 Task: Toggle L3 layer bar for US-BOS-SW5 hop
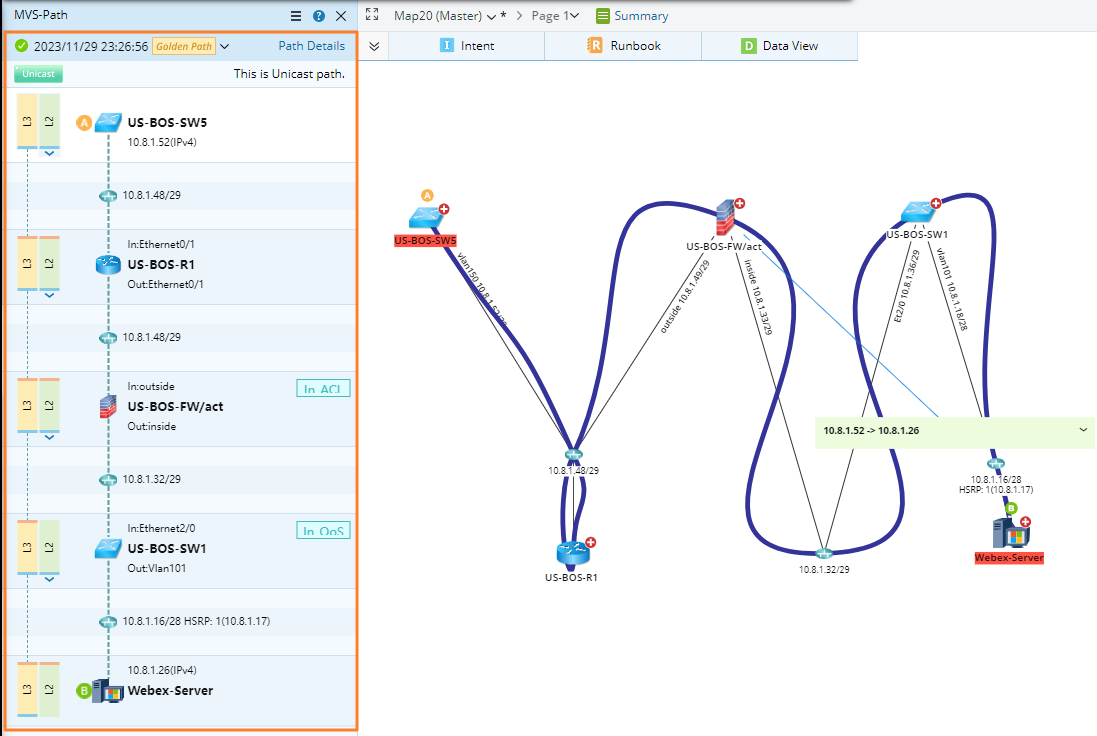coord(27,122)
